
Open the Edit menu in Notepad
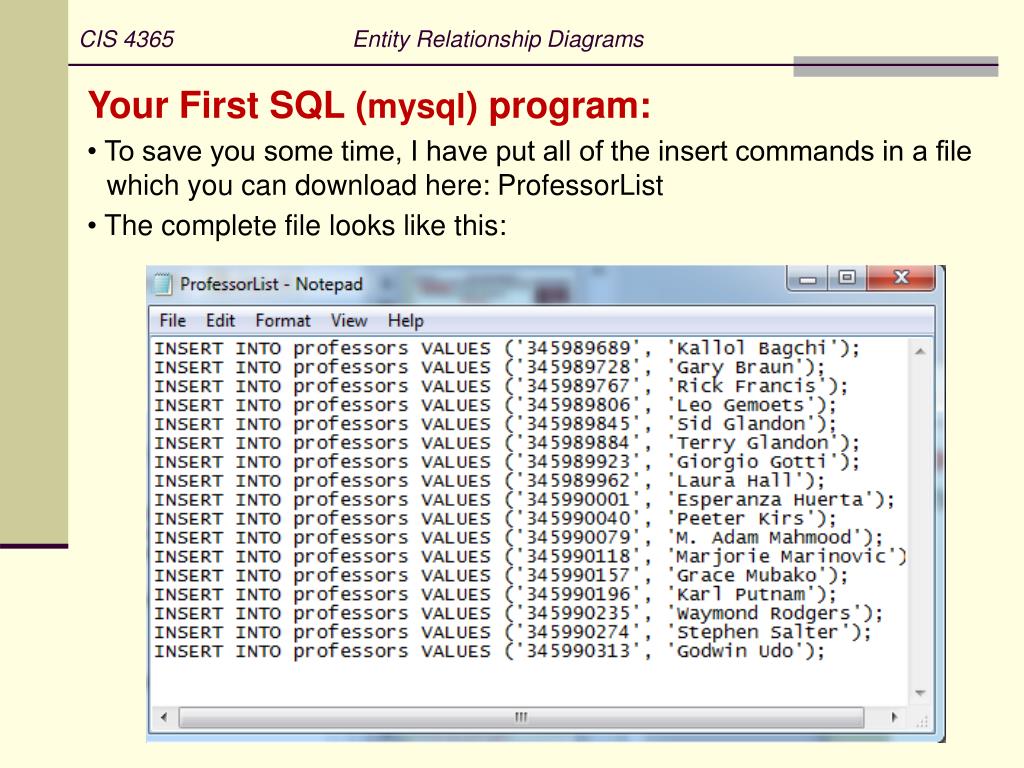click(220, 321)
